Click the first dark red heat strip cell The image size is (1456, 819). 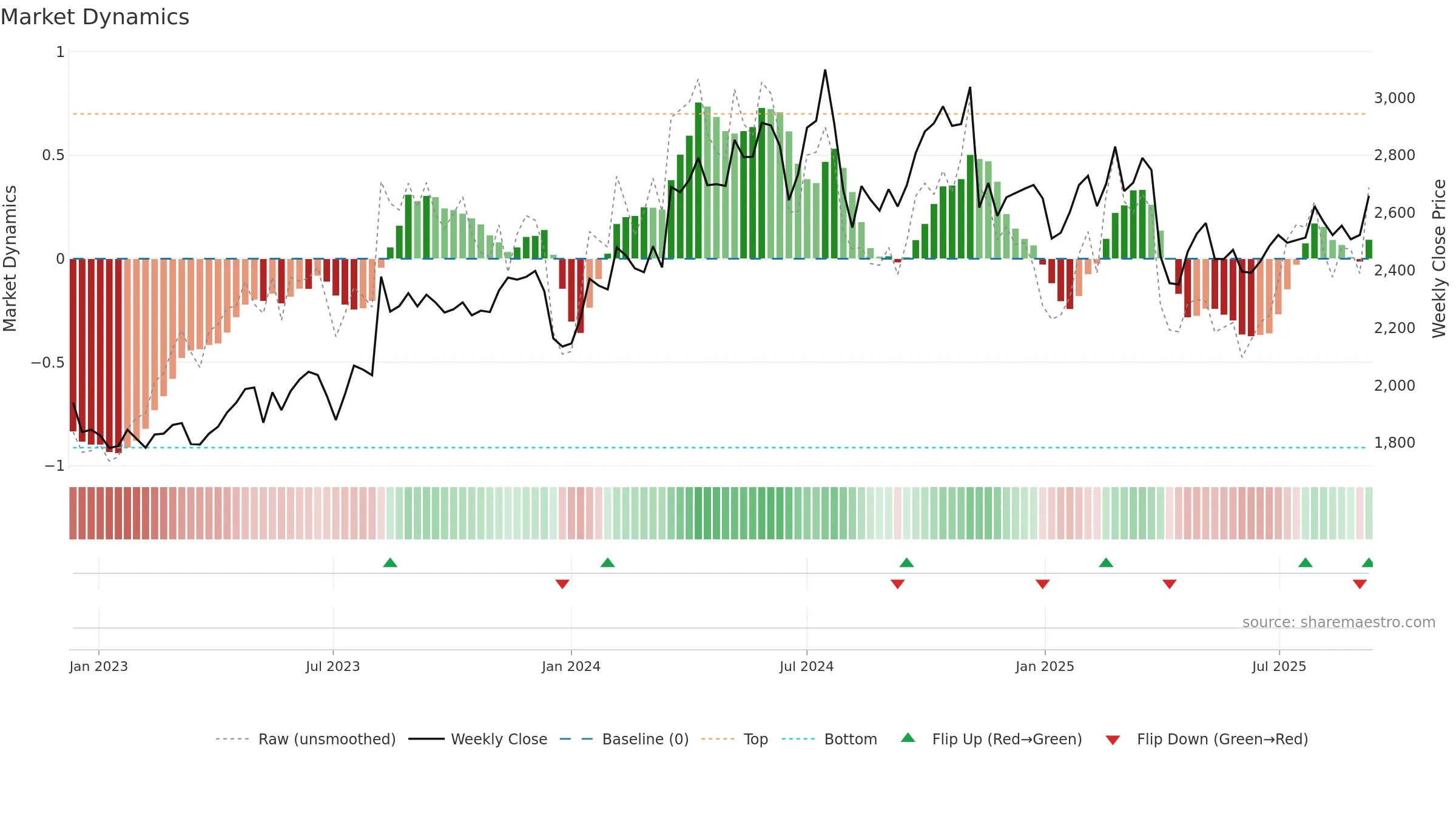[73, 513]
